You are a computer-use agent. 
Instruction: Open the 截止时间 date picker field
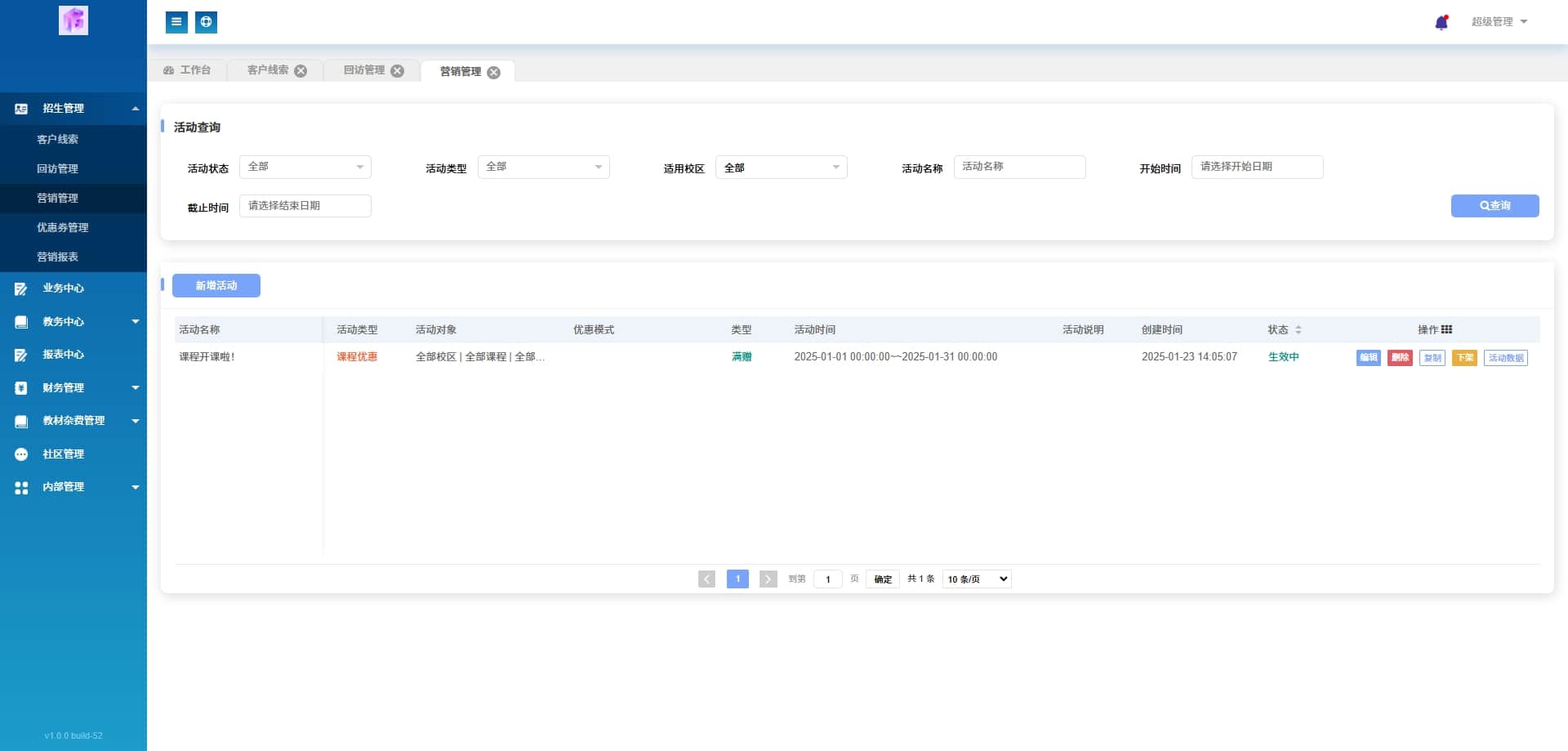[305, 206]
